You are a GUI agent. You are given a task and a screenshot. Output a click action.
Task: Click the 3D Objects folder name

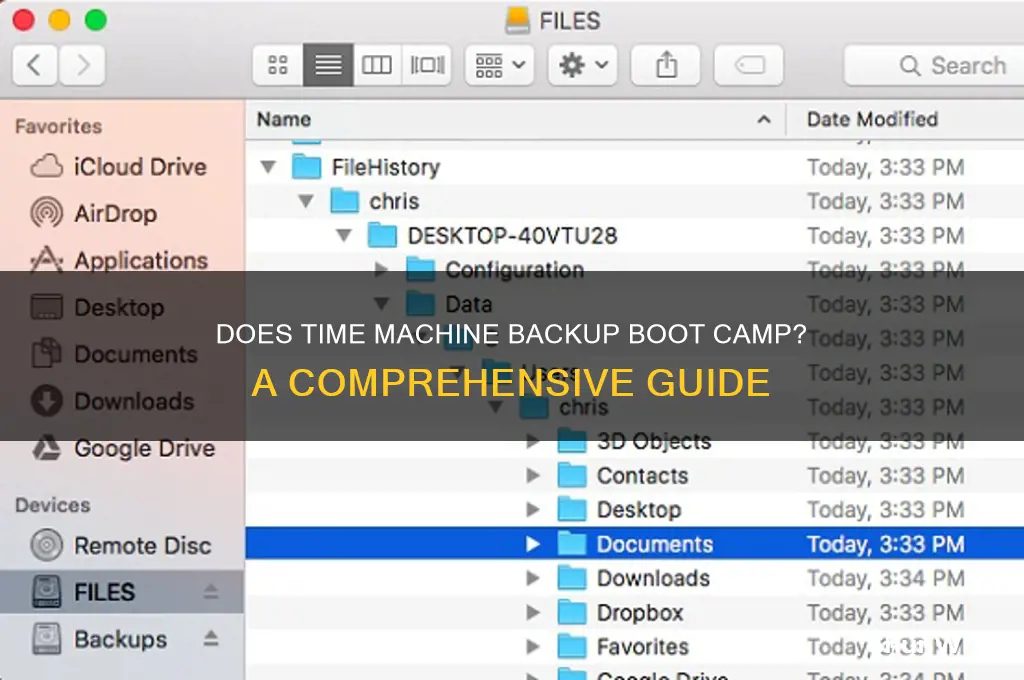click(654, 442)
